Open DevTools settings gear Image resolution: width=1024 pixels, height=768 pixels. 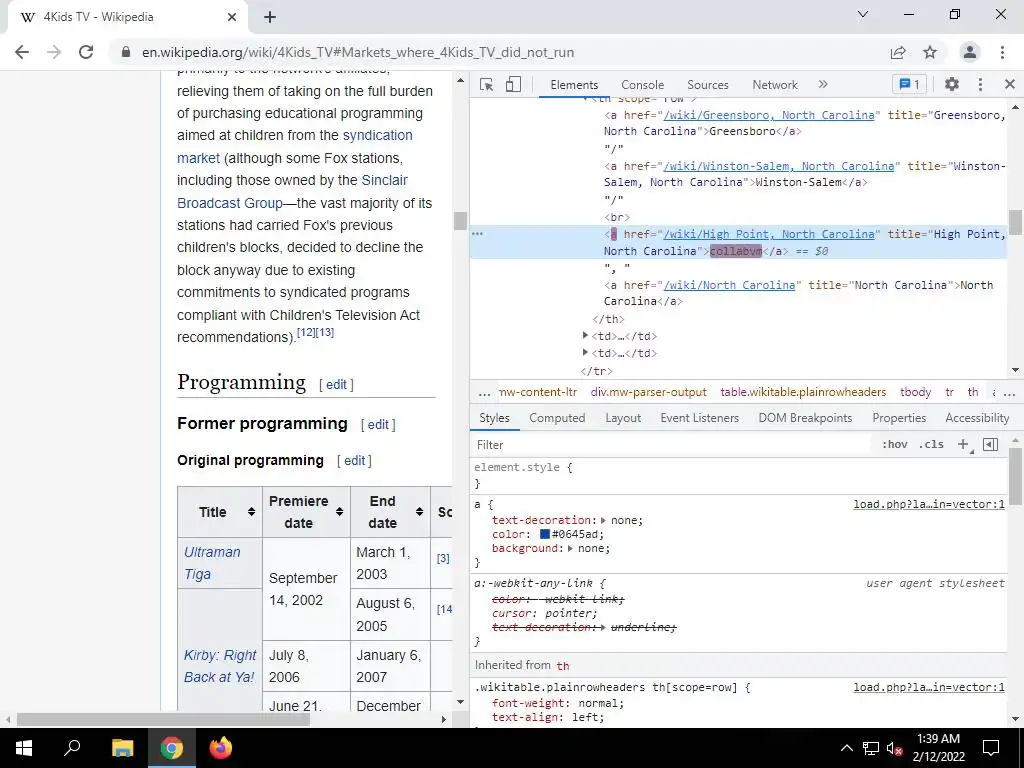(x=952, y=84)
